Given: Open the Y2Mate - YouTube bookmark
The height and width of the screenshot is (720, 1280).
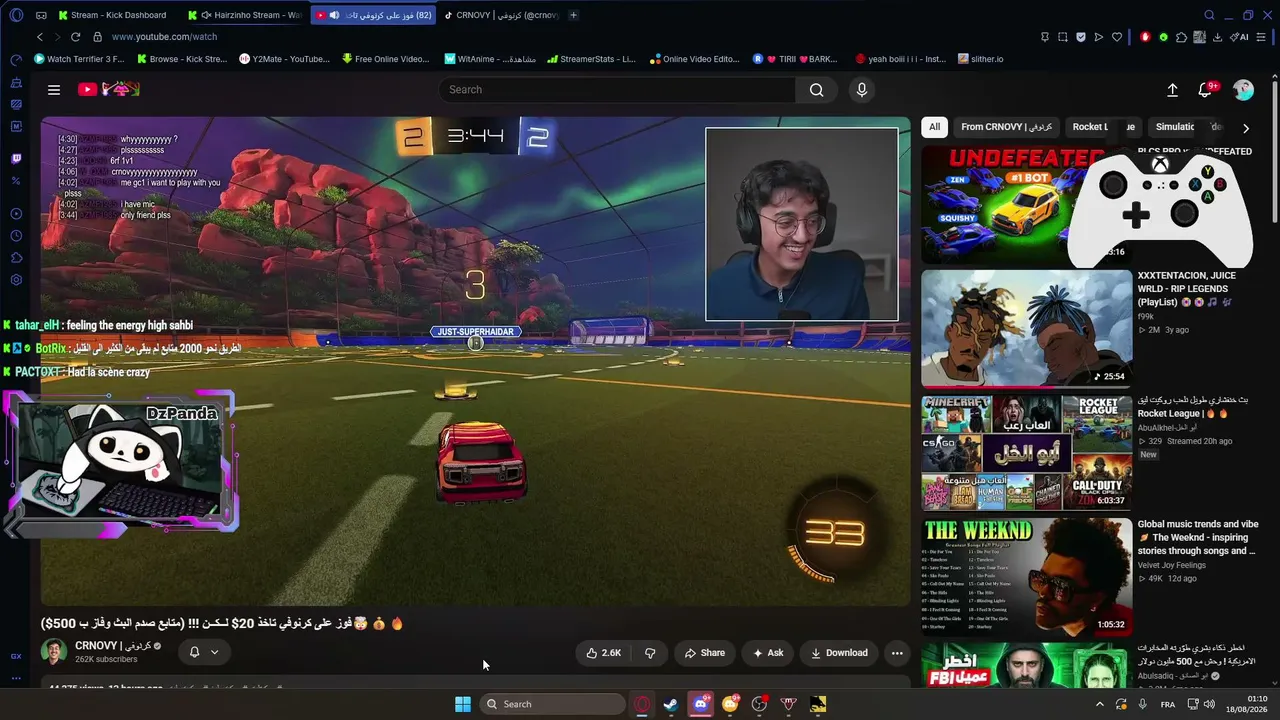Looking at the screenshot, I should [x=285, y=59].
